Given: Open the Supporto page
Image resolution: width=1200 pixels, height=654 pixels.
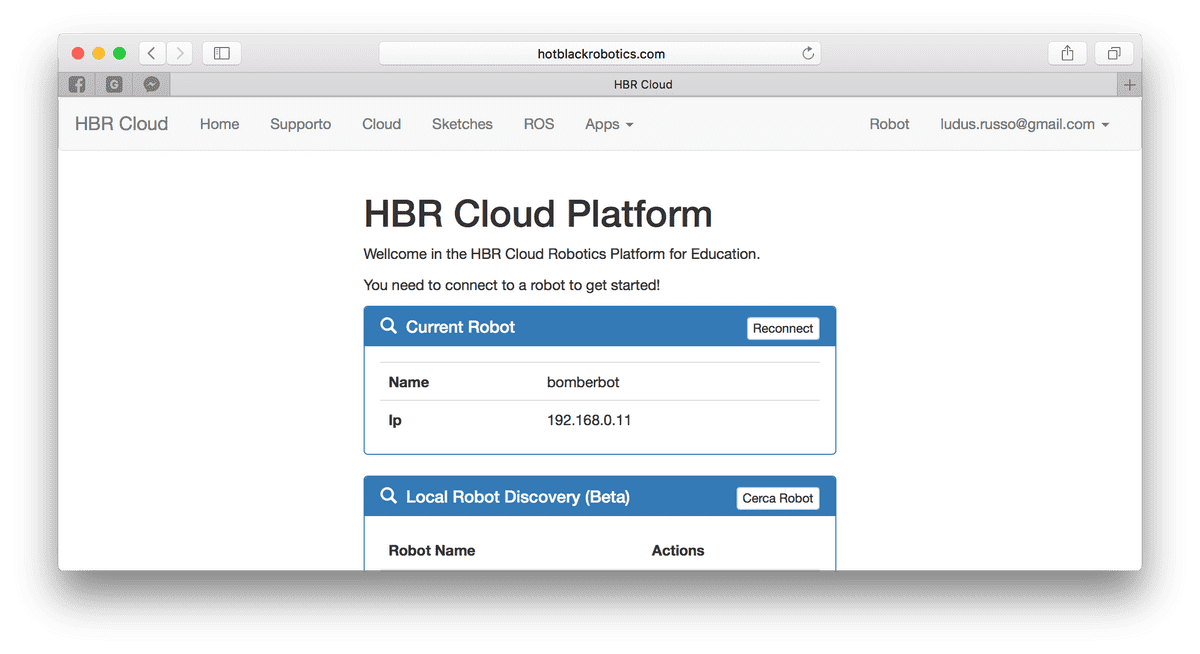Looking at the screenshot, I should [301, 124].
